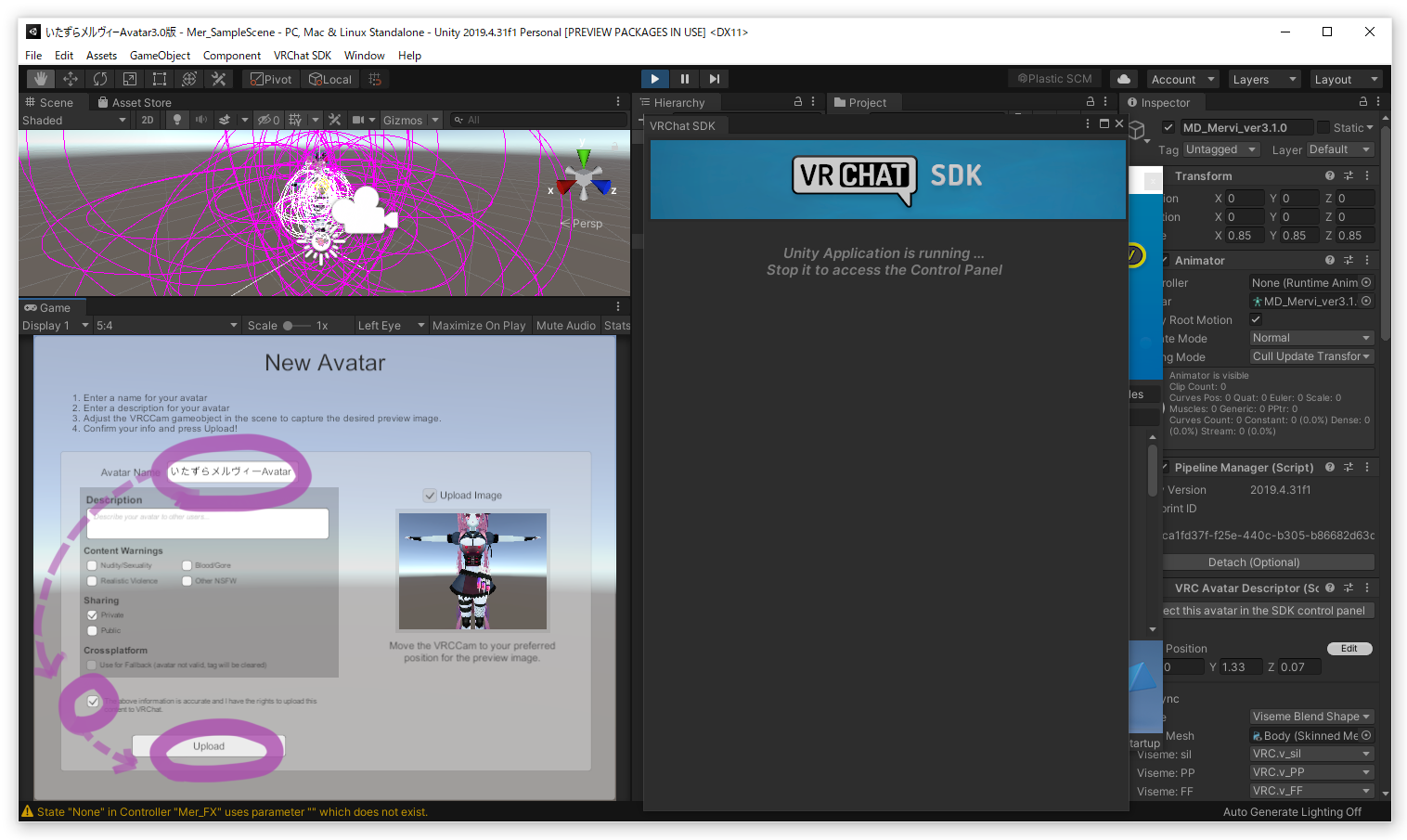Screen dimensions: 1407x840
Task: Toggle the Upload Image checkbox
Action: [430, 496]
